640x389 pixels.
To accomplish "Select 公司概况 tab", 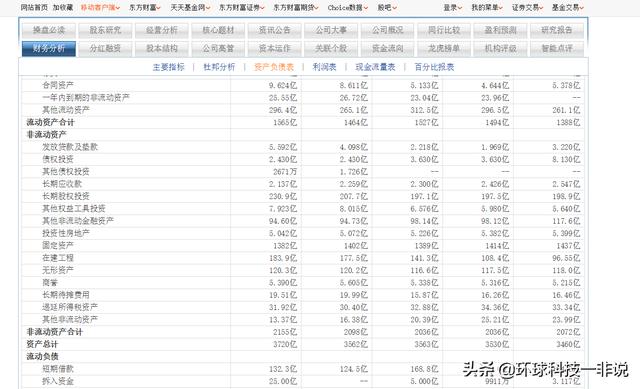I will click(387, 30).
